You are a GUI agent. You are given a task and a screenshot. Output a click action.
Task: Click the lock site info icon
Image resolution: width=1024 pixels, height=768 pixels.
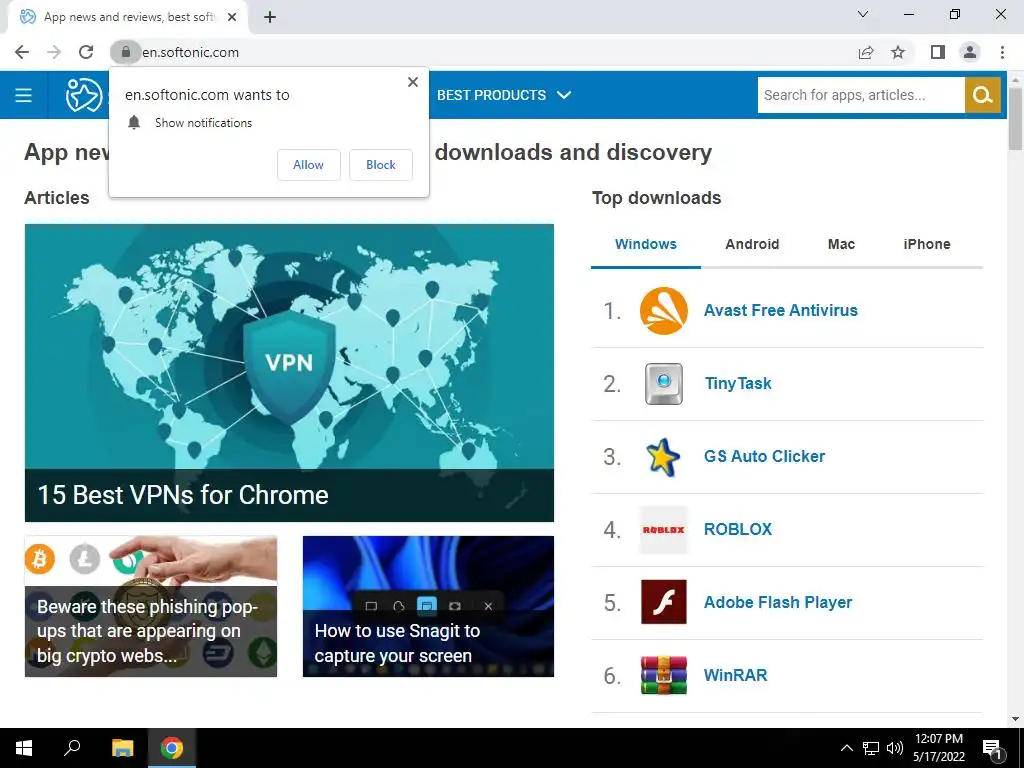tap(125, 52)
